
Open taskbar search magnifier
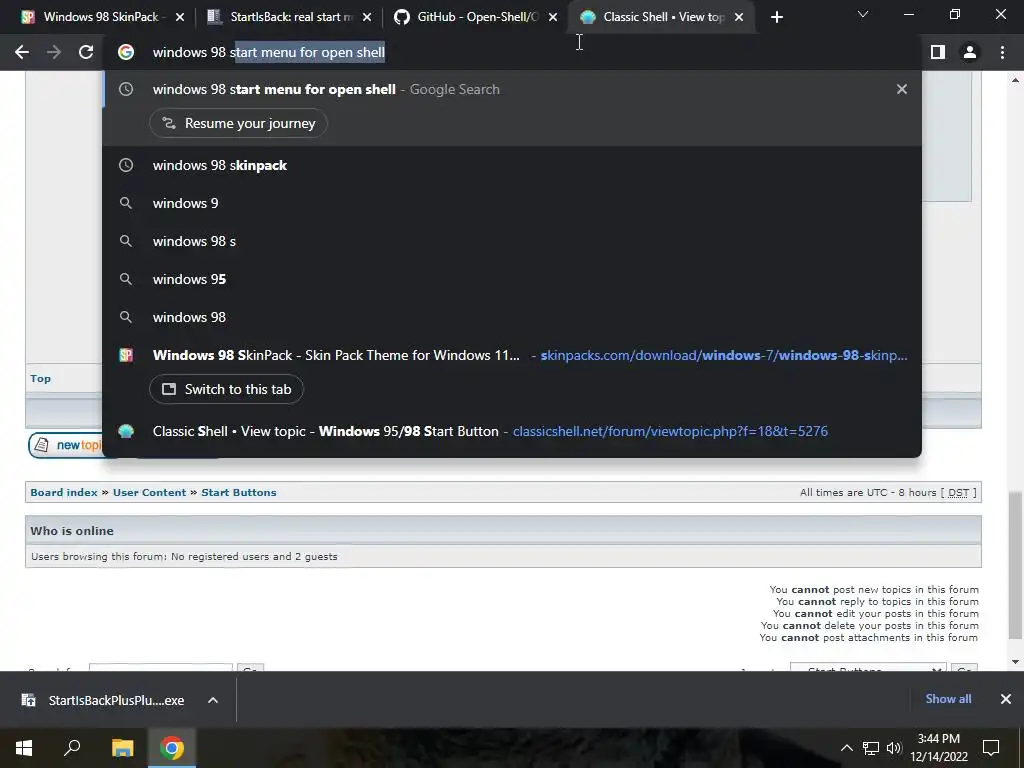click(72, 748)
